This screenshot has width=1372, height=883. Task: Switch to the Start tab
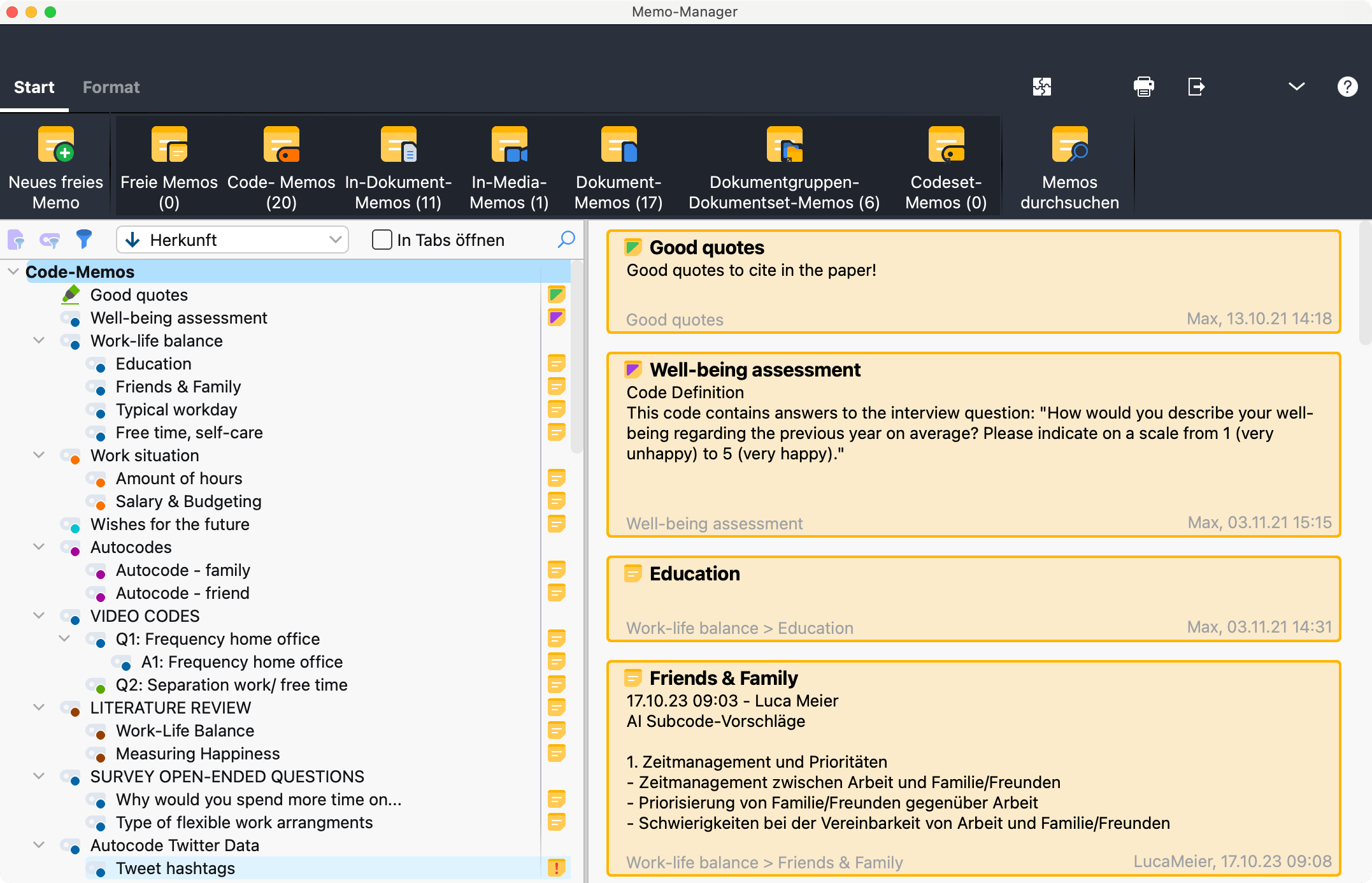34,87
